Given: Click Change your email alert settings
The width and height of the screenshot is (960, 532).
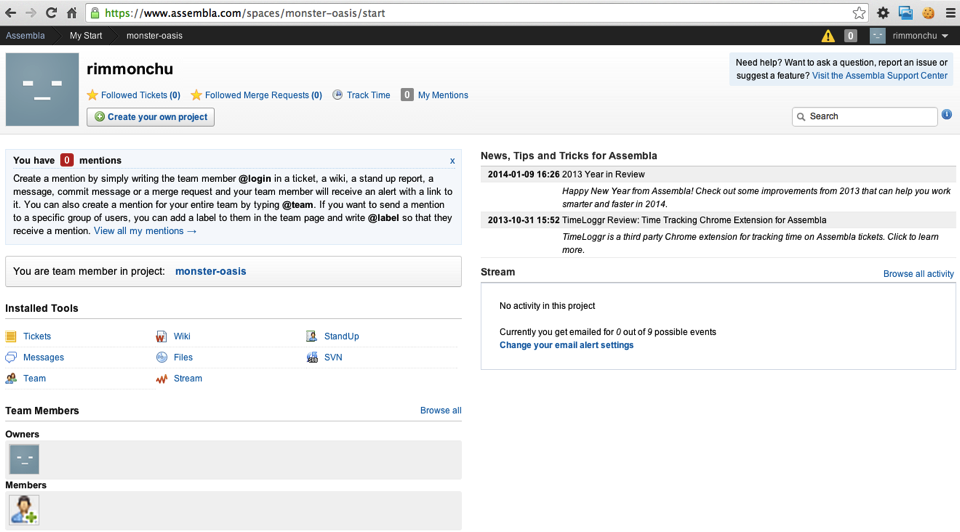Looking at the screenshot, I should coord(566,345).
